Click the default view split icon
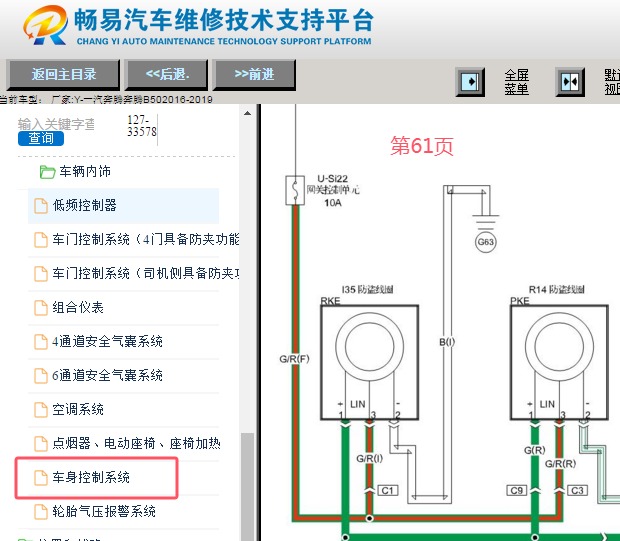This screenshot has height=541, width=620. [x=570, y=82]
